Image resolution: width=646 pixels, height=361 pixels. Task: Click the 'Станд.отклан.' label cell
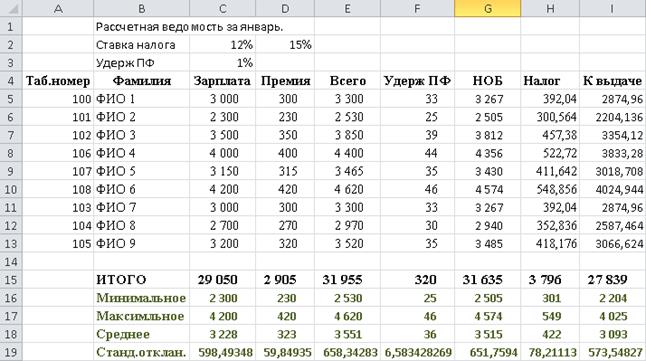click(x=141, y=352)
